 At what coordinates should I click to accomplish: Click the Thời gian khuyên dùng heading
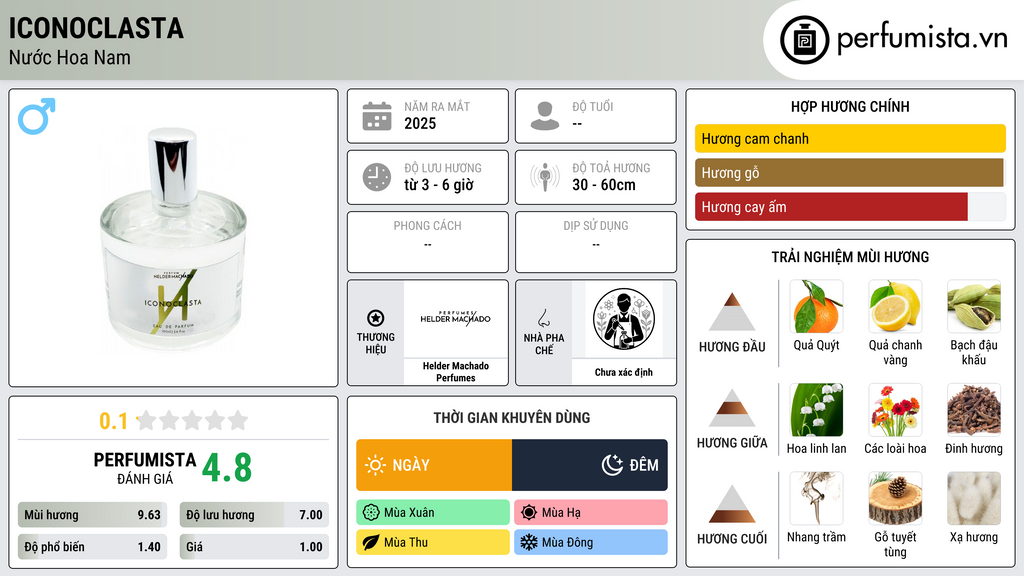[512, 418]
